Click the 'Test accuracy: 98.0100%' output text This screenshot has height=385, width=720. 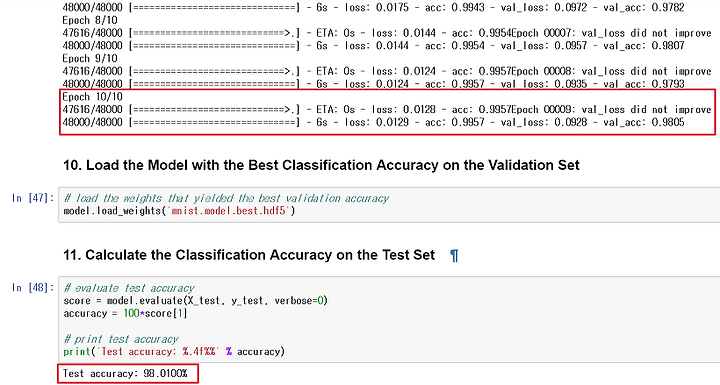click(125, 373)
